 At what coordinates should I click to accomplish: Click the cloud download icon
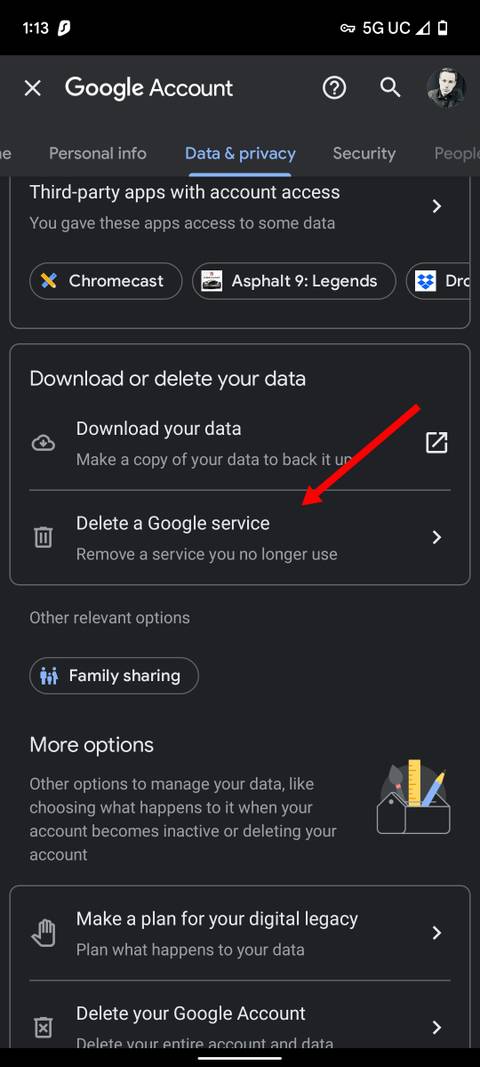pyautogui.click(x=43, y=443)
